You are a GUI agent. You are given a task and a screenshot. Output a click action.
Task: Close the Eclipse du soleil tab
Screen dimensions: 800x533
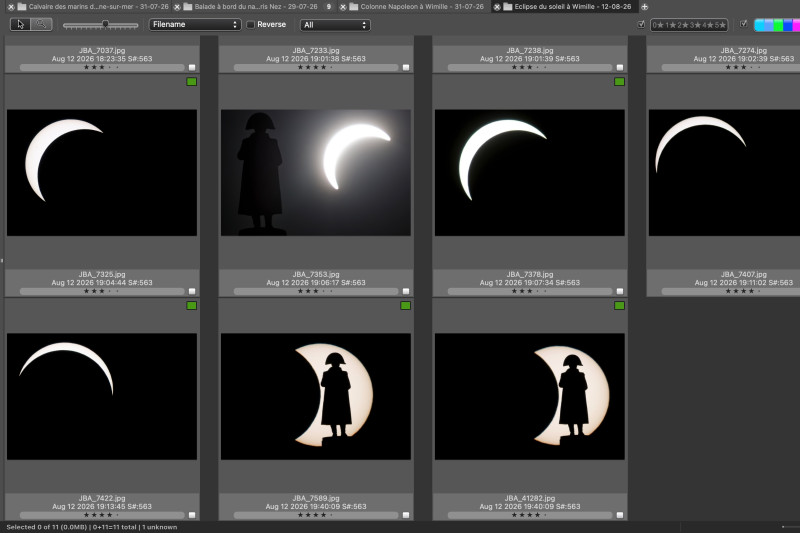[497, 7]
